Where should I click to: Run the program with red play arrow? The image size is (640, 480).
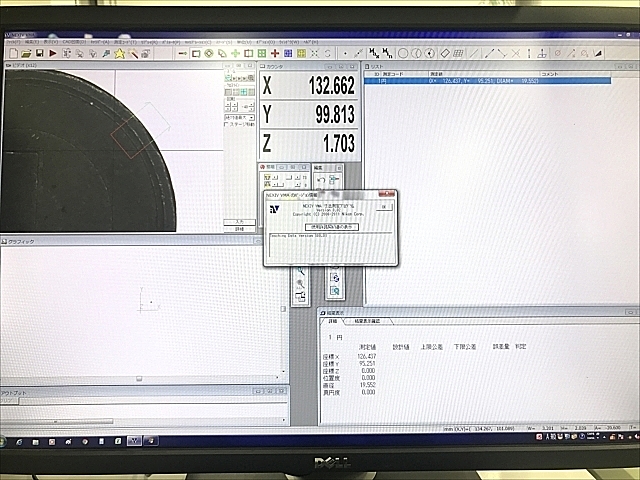point(53,53)
